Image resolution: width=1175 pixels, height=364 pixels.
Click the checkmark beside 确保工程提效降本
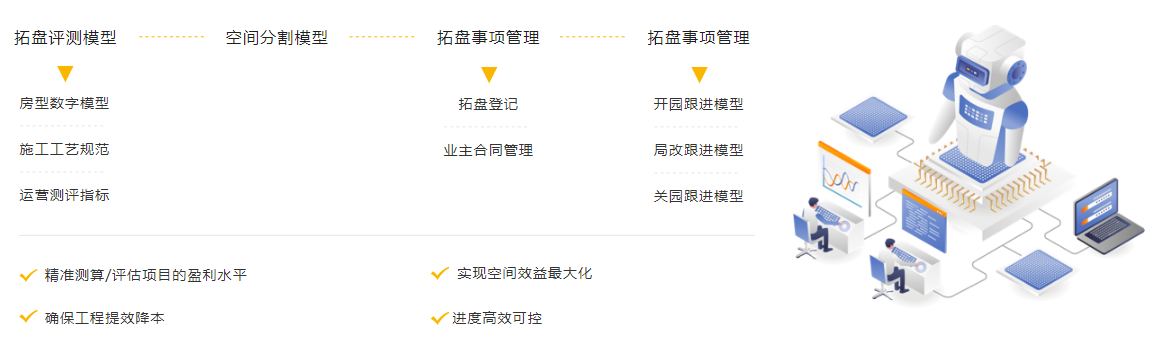point(28,316)
